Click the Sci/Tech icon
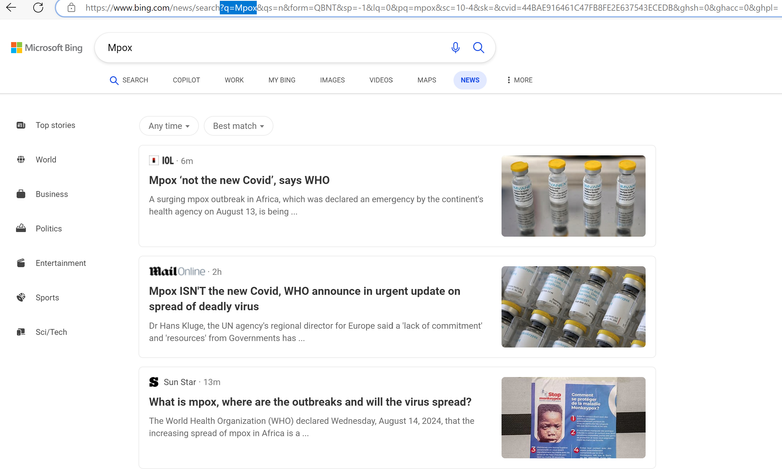The width and height of the screenshot is (782, 469). click(x=21, y=332)
